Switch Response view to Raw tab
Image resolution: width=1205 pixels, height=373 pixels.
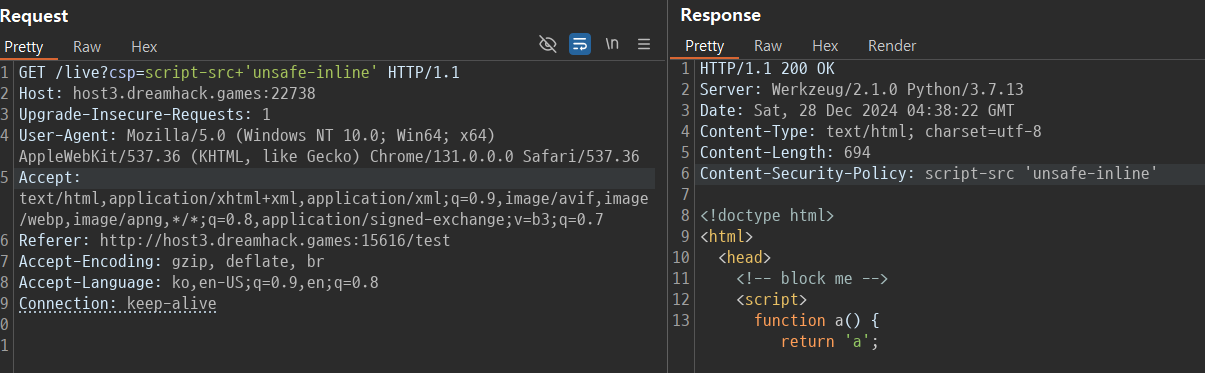768,46
